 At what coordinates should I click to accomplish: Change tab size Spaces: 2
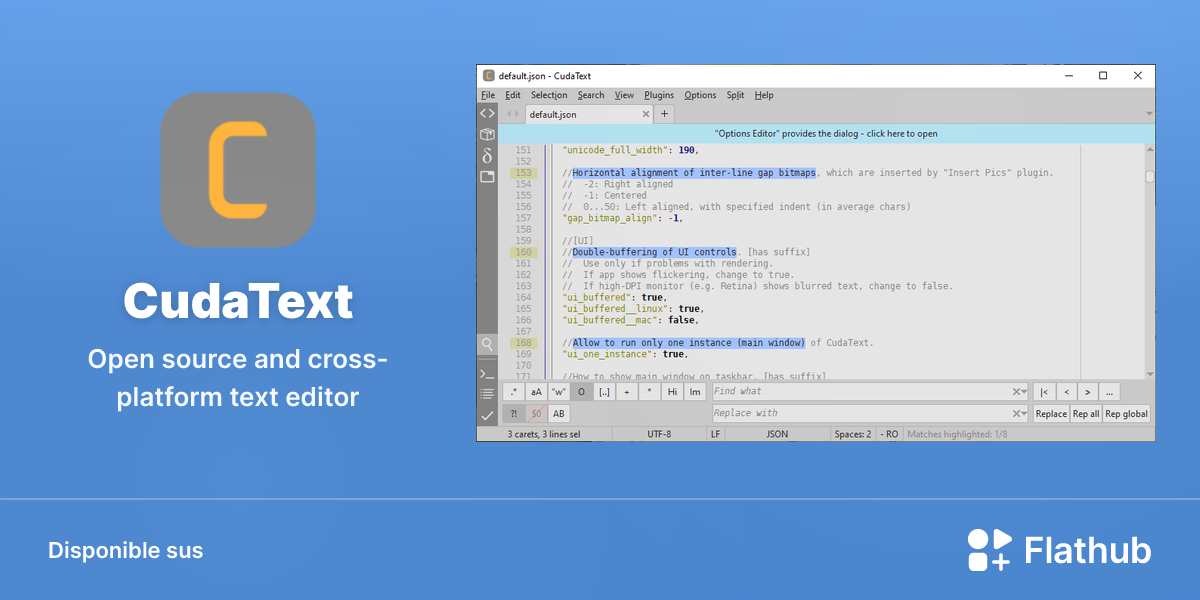pyautogui.click(x=853, y=434)
